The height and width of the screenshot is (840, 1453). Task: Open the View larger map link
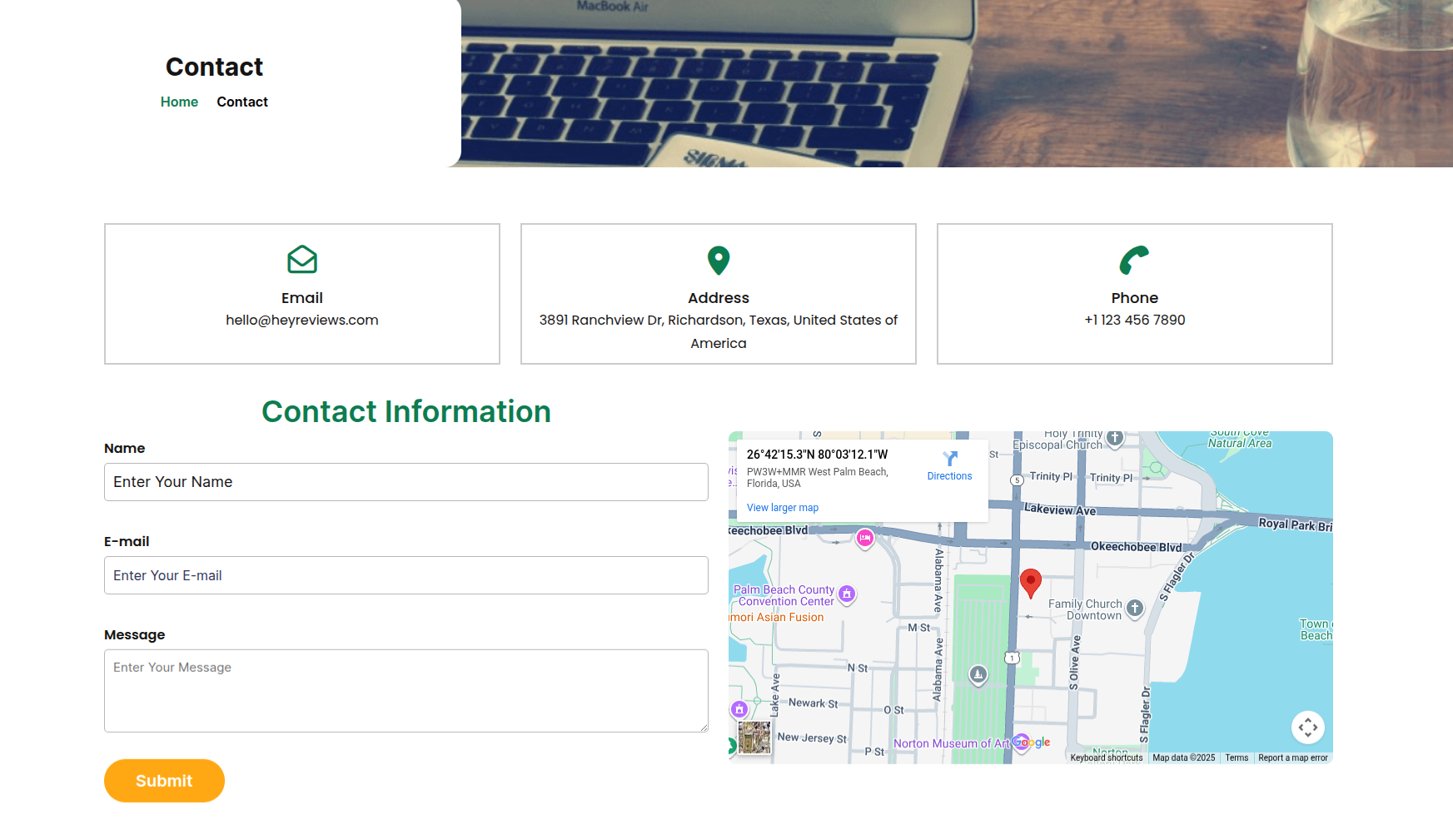[782, 508]
